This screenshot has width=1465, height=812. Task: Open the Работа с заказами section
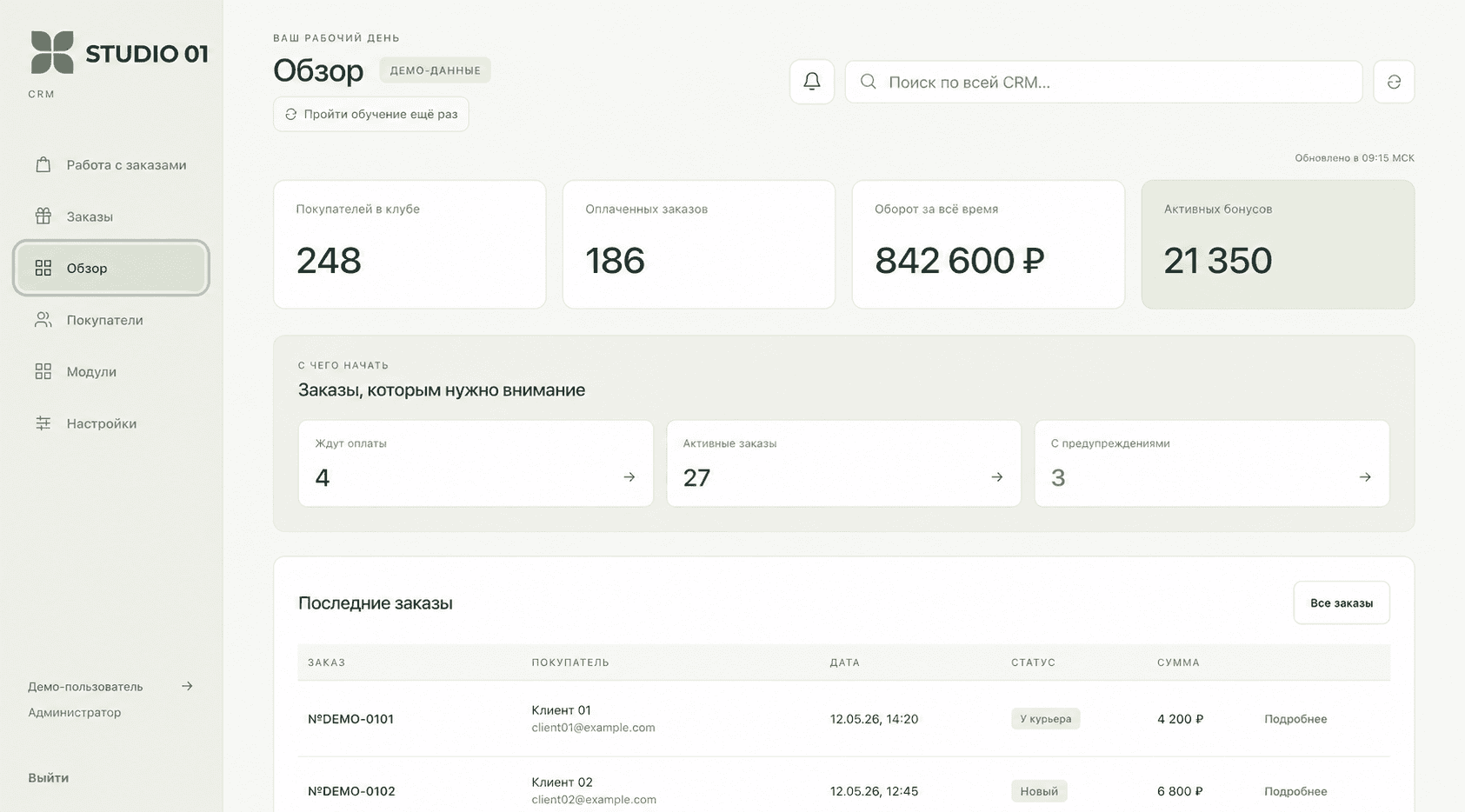[111, 164]
